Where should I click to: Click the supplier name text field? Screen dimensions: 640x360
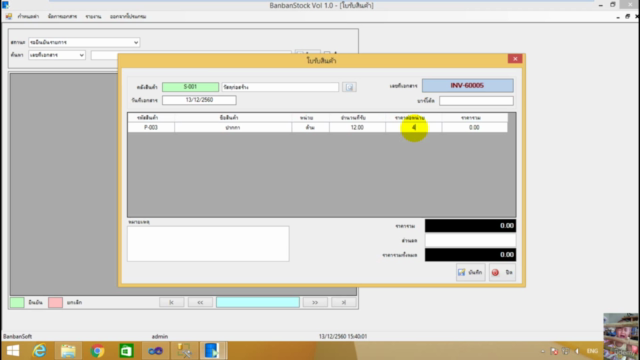point(280,87)
